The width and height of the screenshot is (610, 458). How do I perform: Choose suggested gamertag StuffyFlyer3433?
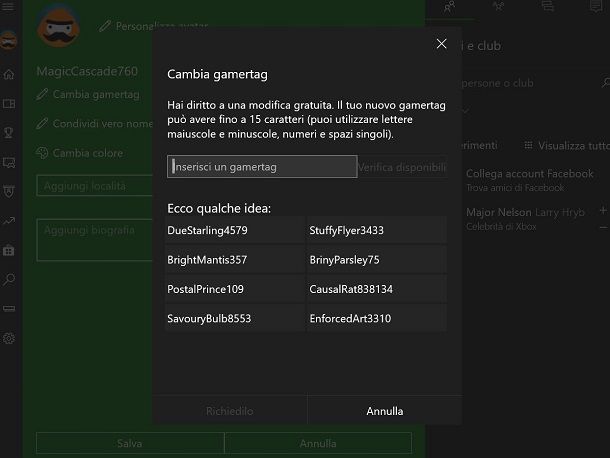click(x=377, y=230)
